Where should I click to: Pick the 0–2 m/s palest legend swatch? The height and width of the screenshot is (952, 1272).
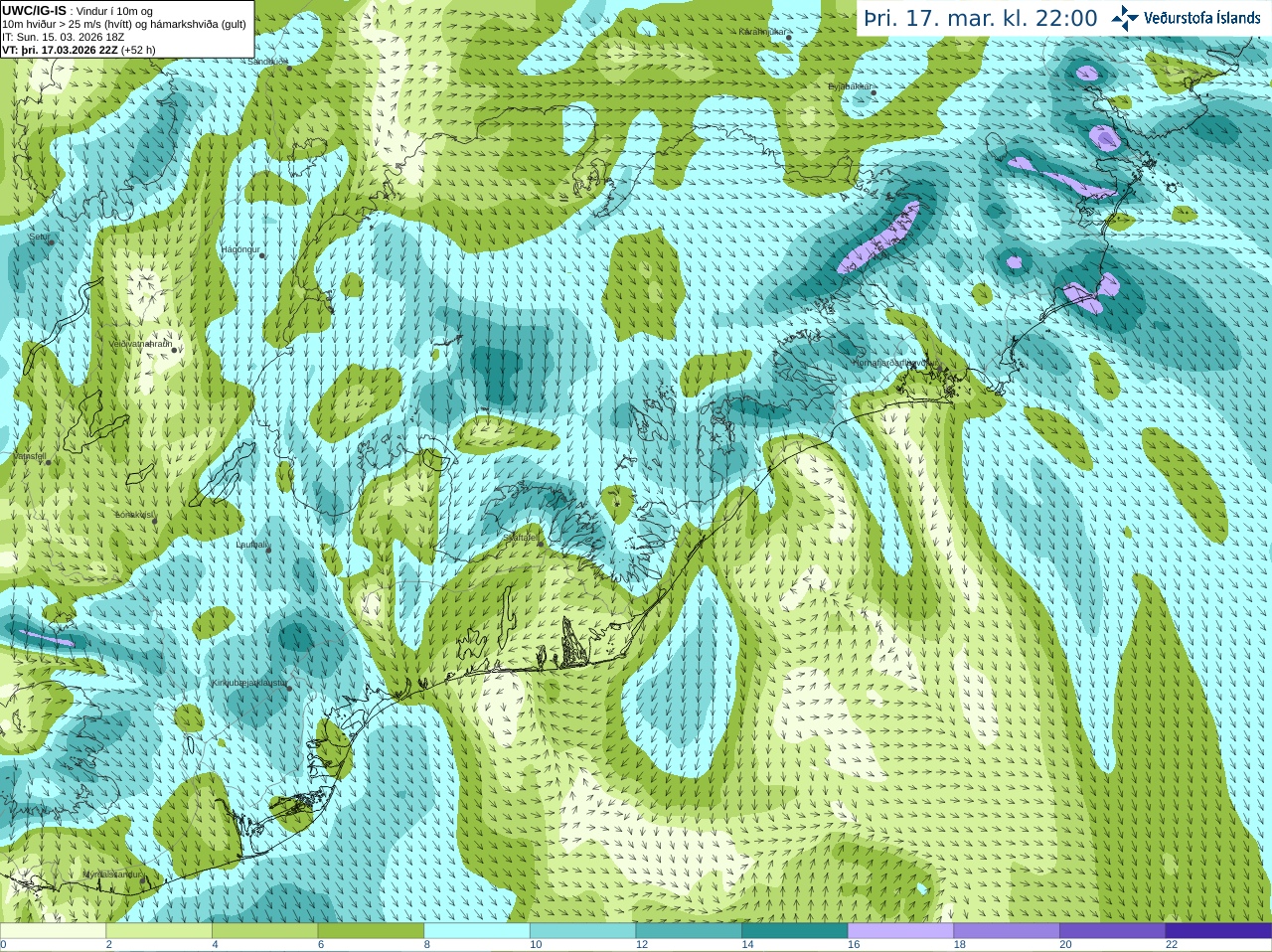pos(53,931)
